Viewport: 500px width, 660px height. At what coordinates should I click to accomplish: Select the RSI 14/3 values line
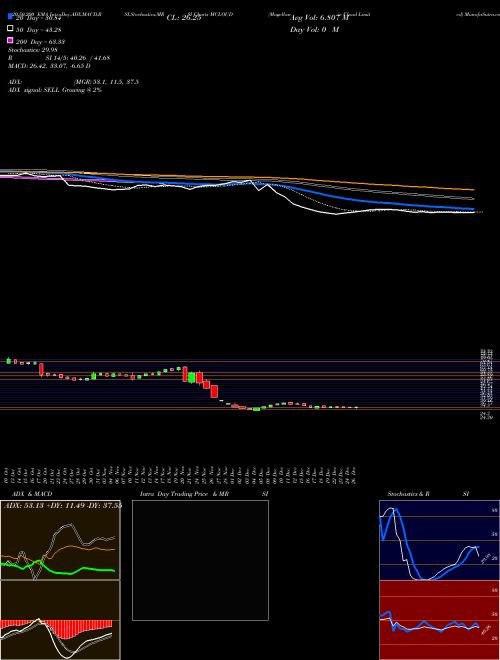(59, 58)
